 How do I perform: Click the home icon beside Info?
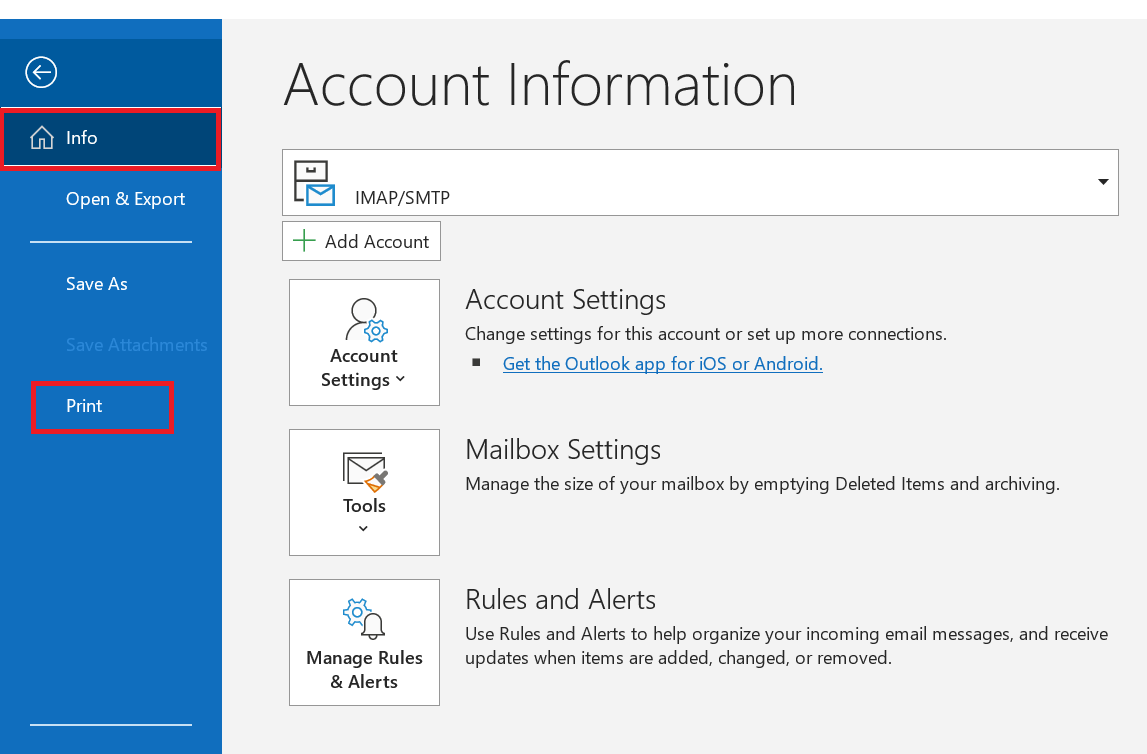tap(42, 137)
